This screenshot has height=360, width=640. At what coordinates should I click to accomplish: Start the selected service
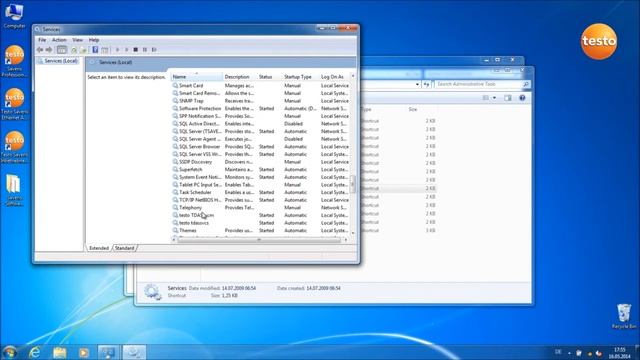coord(118,50)
